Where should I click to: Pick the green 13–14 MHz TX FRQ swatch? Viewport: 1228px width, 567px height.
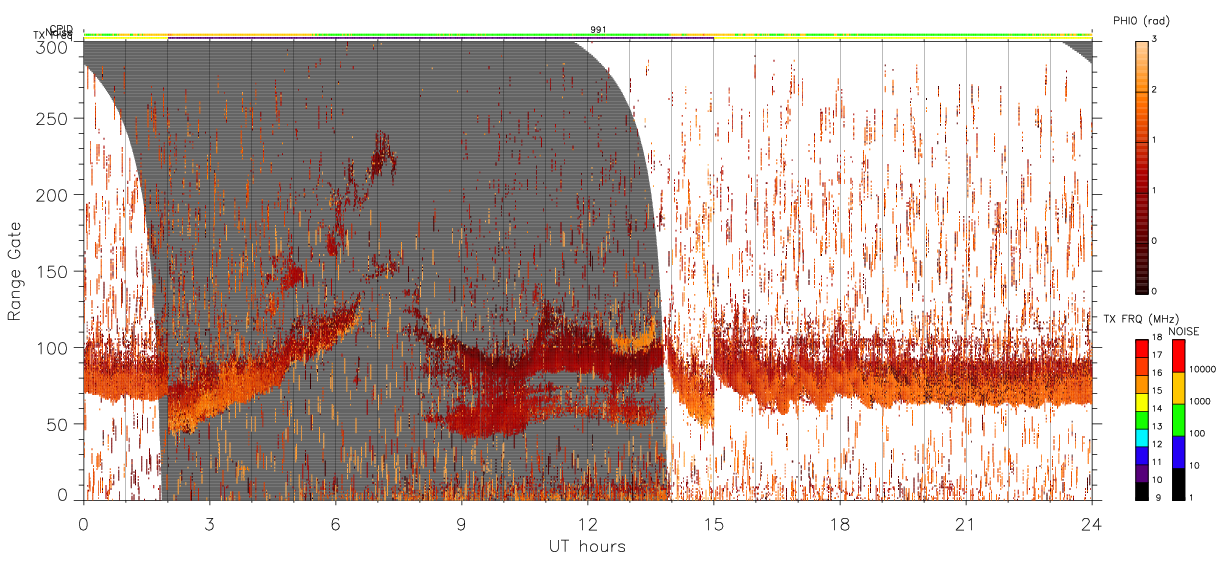[x=1141, y=420]
